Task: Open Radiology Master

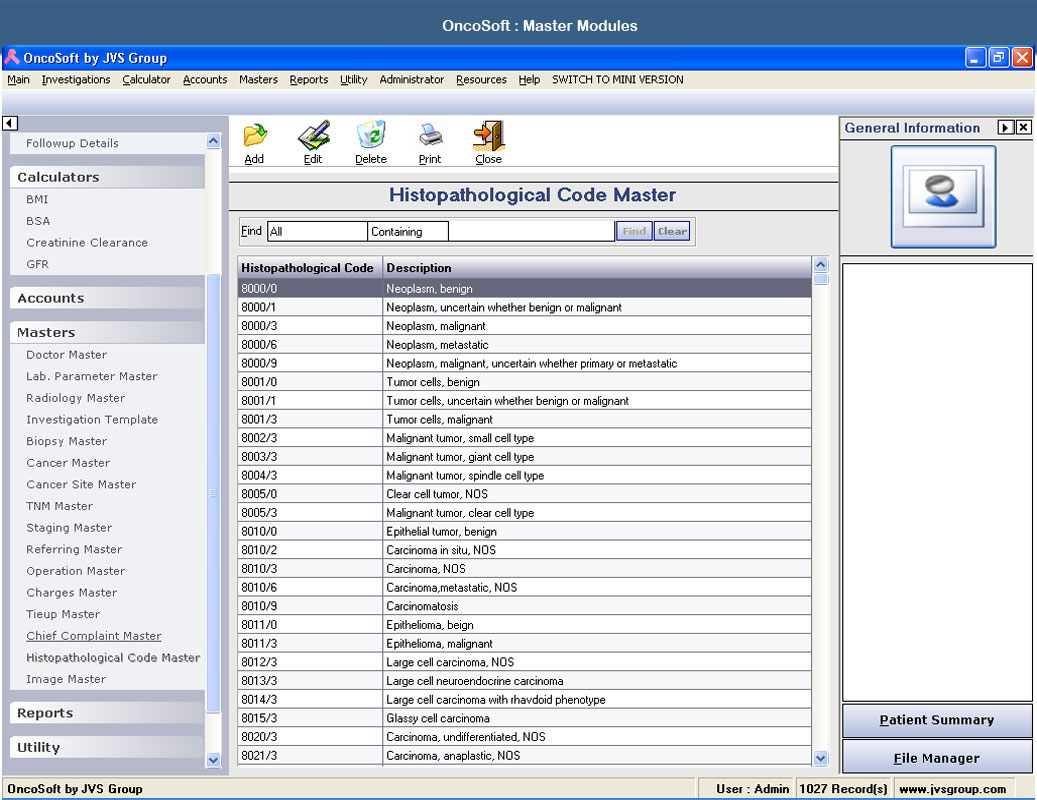Action: (x=75, y=398)
